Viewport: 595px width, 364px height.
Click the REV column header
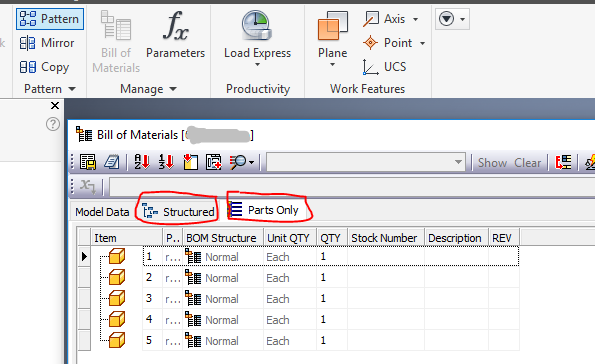pyautogui.click(x=504, y=238)
